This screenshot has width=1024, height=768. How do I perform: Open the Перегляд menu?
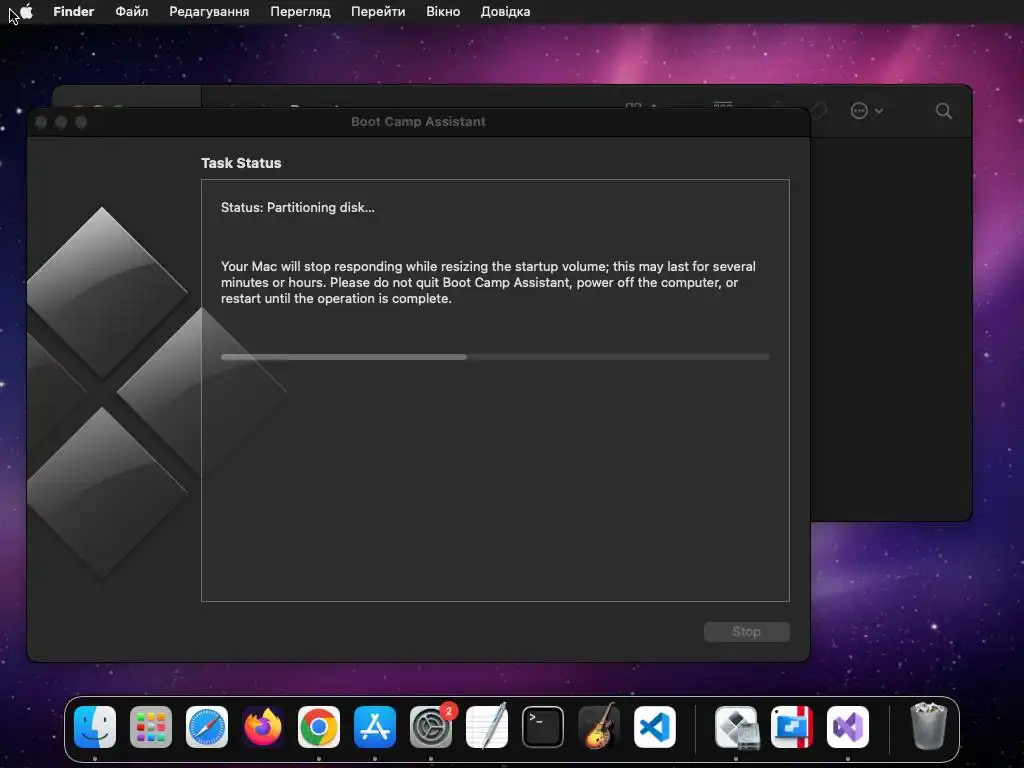coord(300,11)
